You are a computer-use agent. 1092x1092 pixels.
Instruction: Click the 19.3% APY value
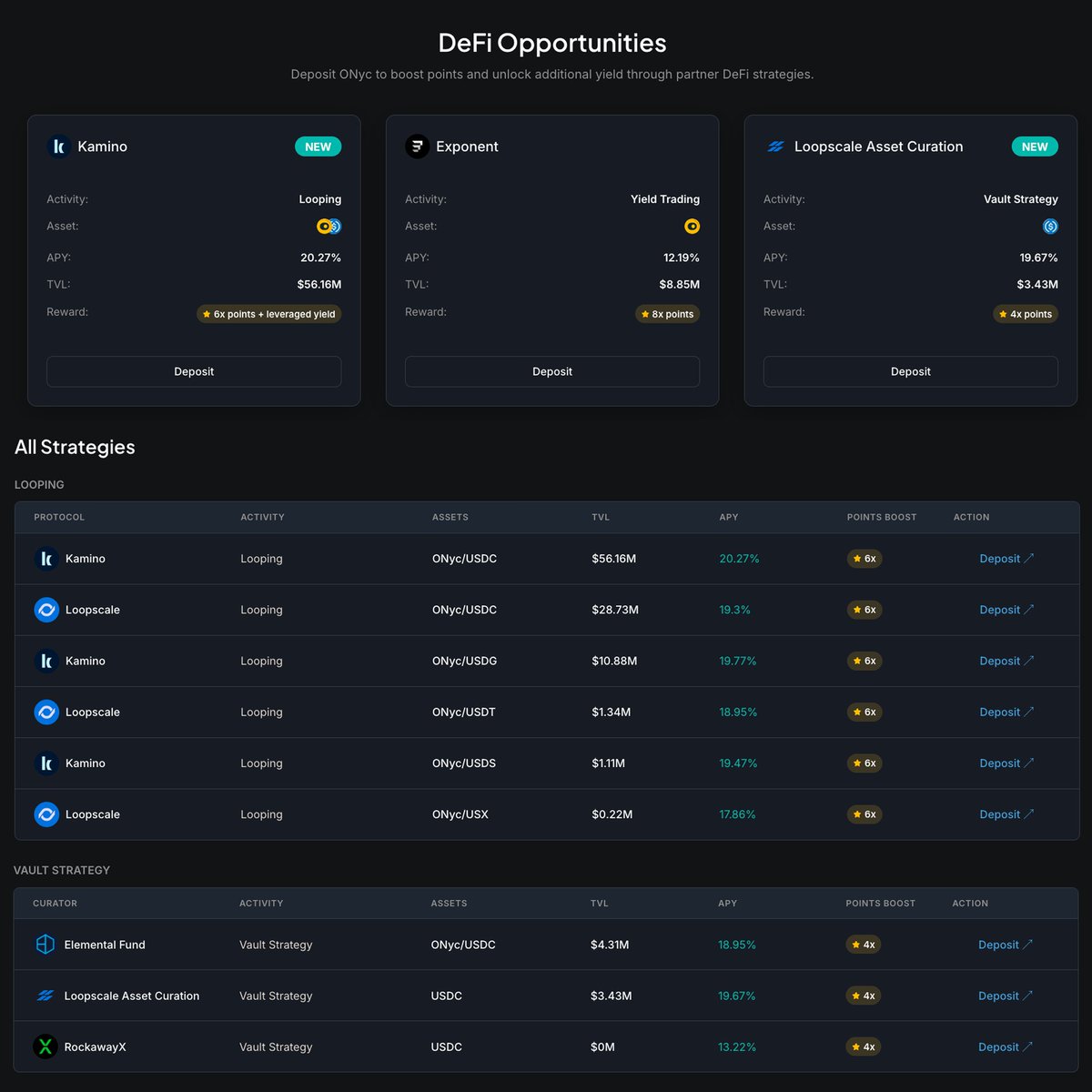click(x=734, y=610)
